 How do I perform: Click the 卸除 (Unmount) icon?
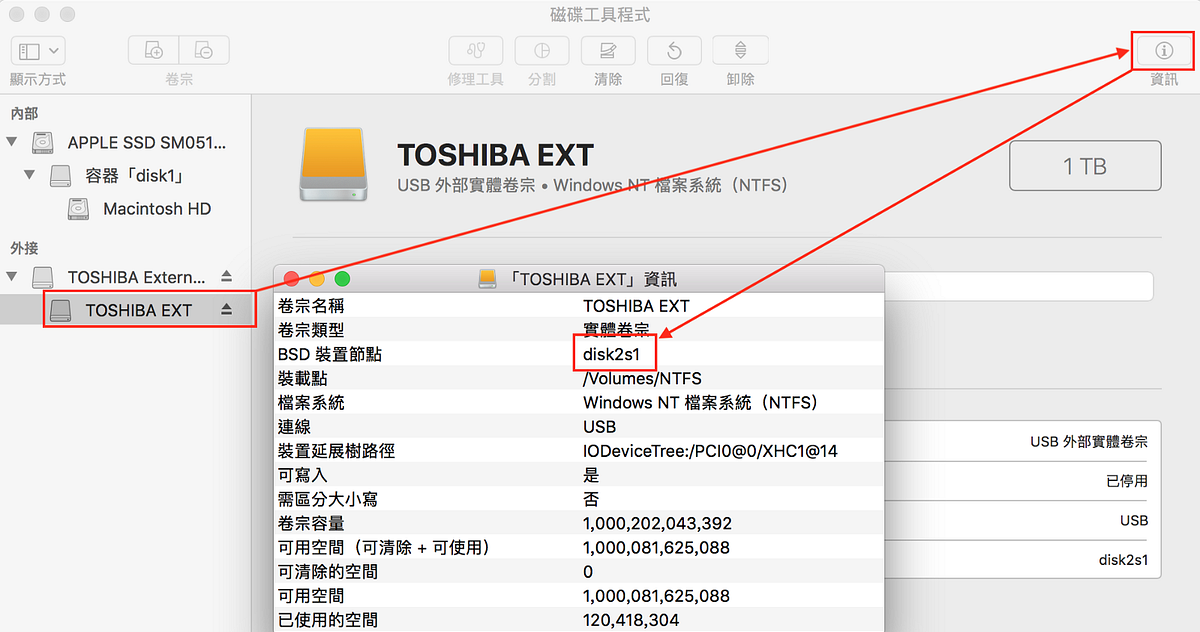pos(739,50)
